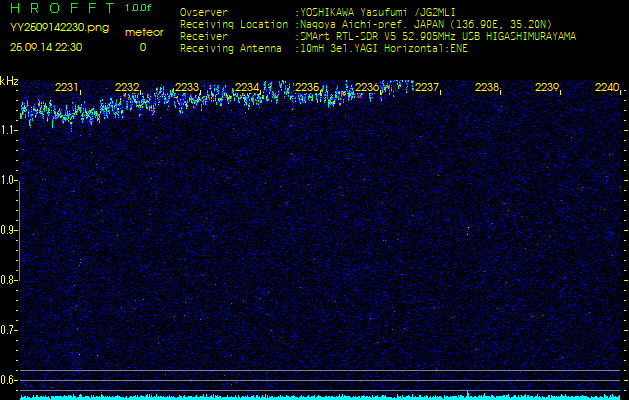The width and height of the screenshot is (629, 400).
Task: Click the 2235 time marker
Action: (306, 87)
